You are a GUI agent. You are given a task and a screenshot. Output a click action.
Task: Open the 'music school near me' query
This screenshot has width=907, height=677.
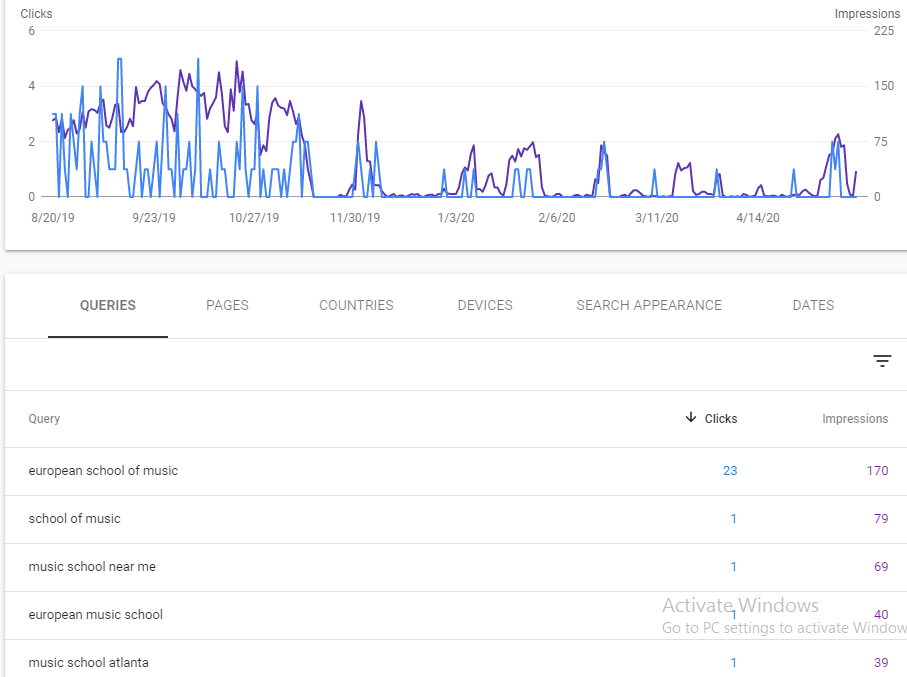92,567
